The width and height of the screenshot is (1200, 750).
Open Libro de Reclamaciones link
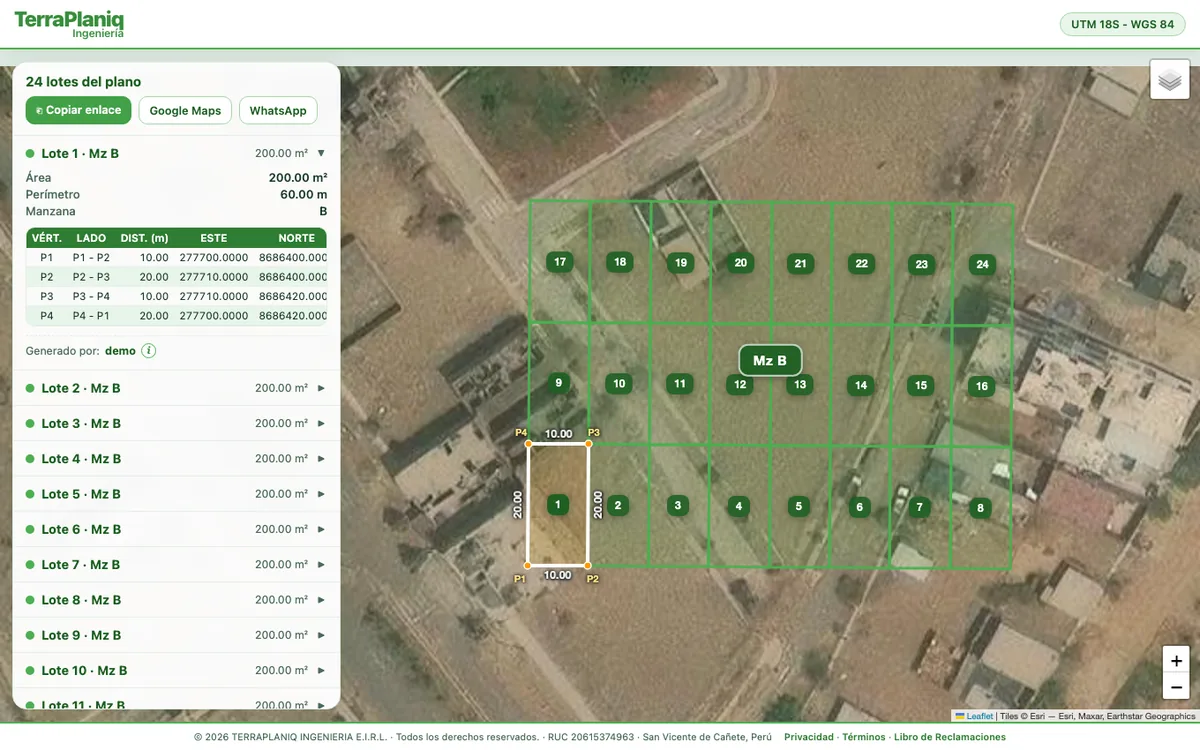pyautogui.click(x=950, y=737)
